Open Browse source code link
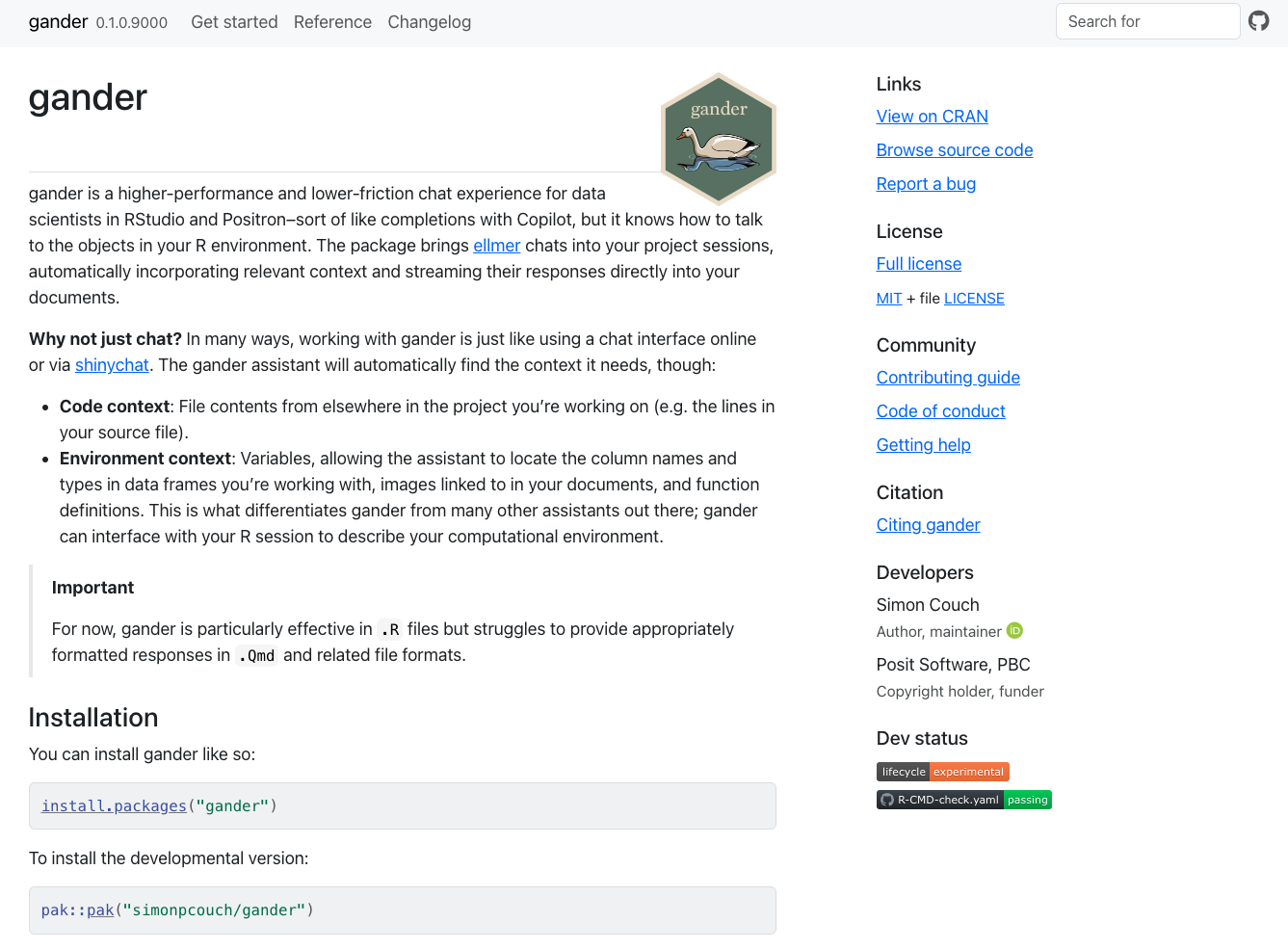Image resolution: width=1288 pixels, height=949 pixels. (x=954, y=150)
